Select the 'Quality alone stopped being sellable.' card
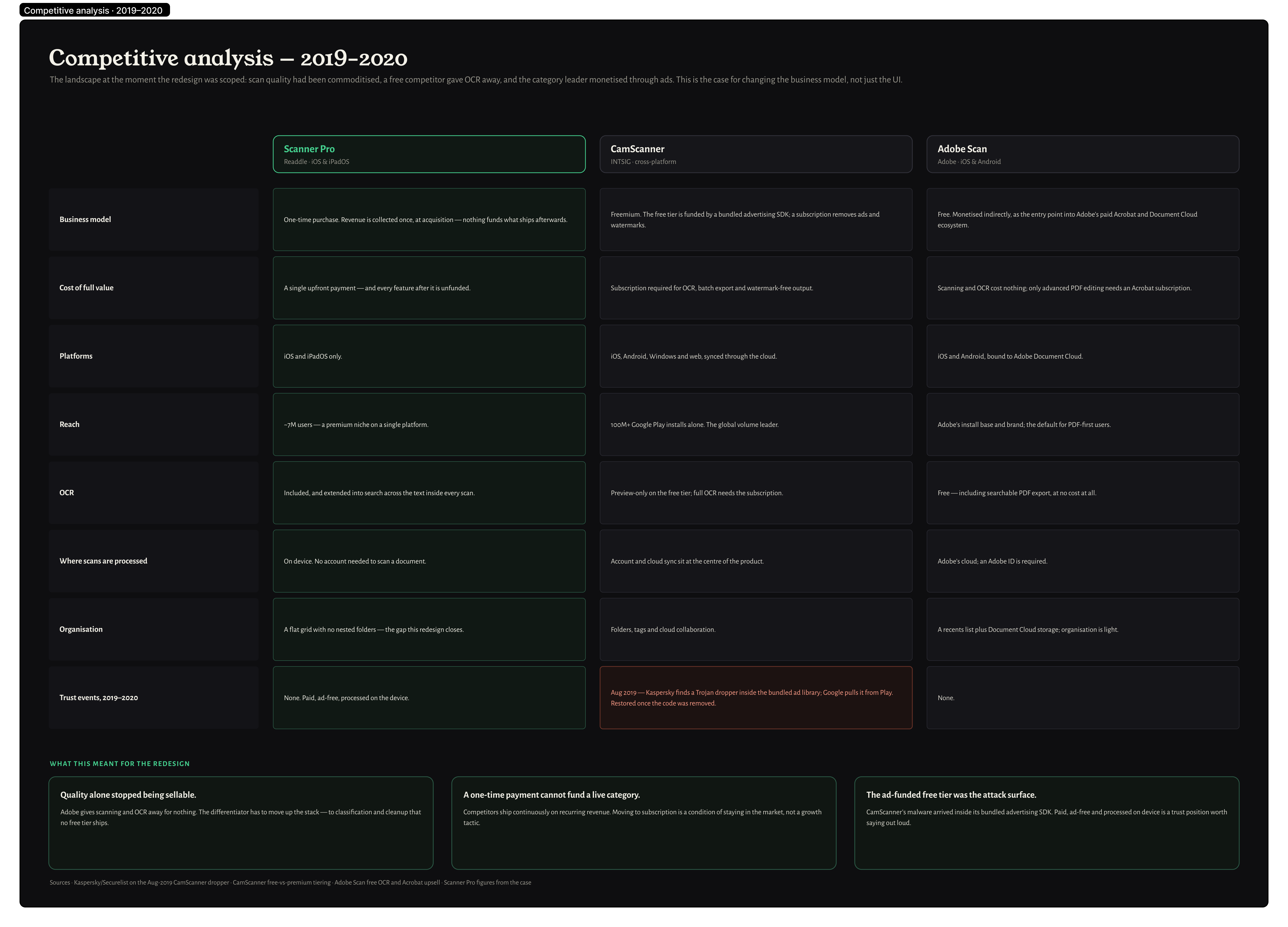The height and width of the screenshot is (927, 1288). click(241, 823)
